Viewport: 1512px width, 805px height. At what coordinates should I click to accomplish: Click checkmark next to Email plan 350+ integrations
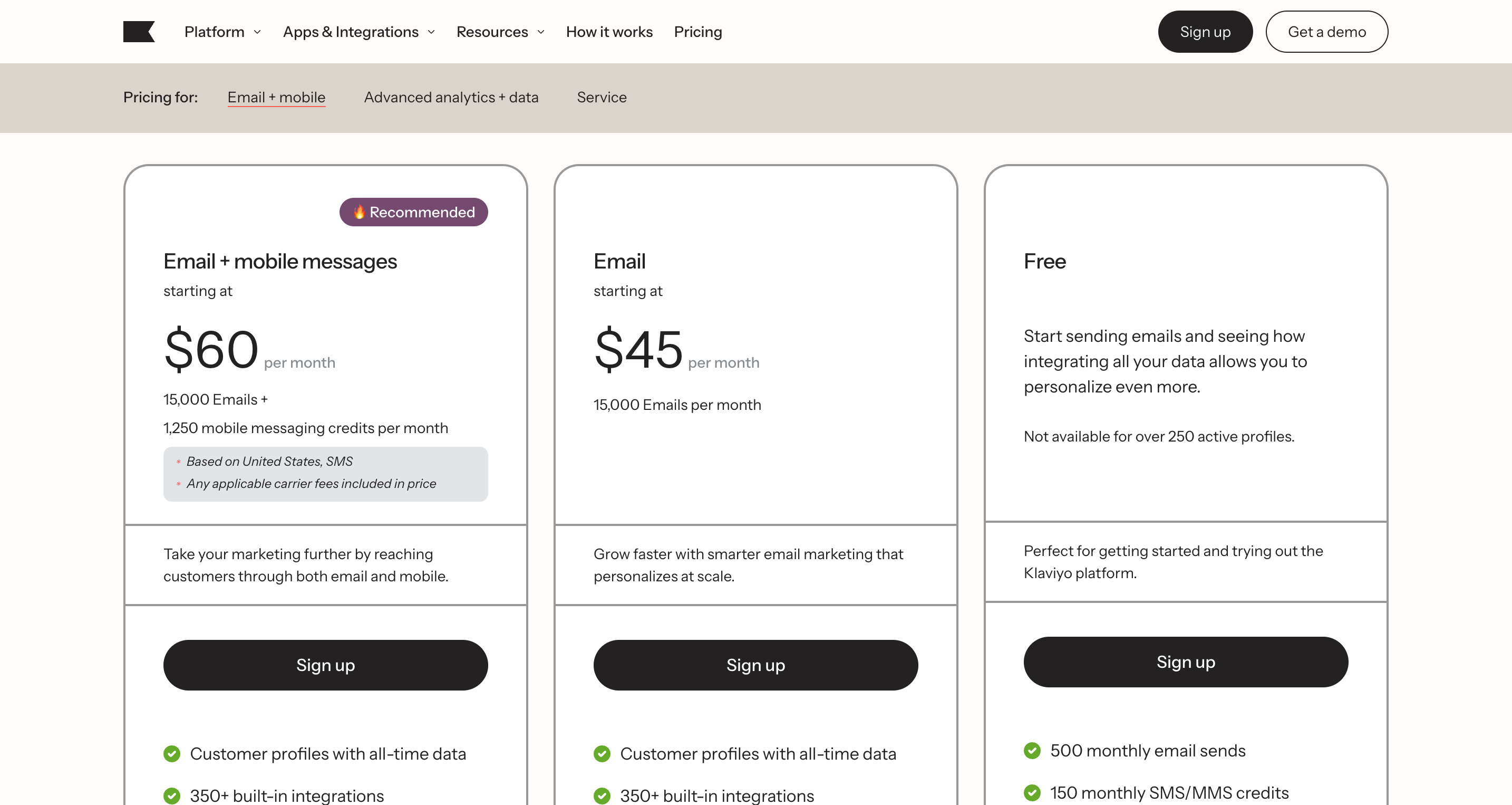(602, 796)
